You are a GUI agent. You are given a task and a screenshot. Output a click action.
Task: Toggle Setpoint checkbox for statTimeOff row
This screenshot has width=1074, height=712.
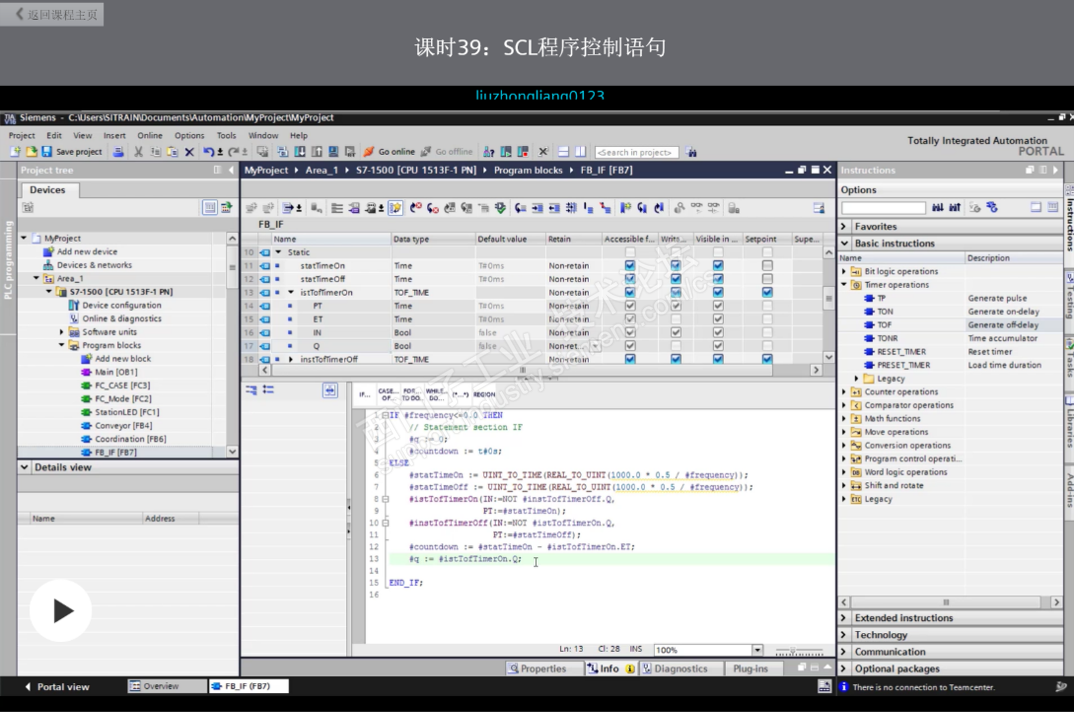click(x=767, y=279)
